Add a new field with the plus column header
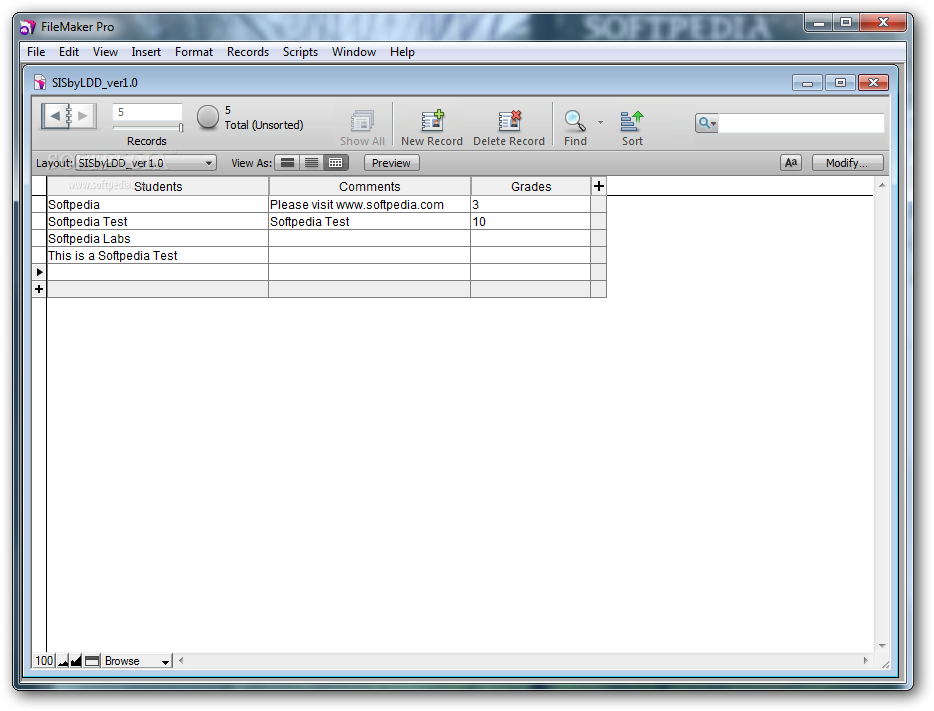Viewport: 934px width, 711px height. (599, 186)
